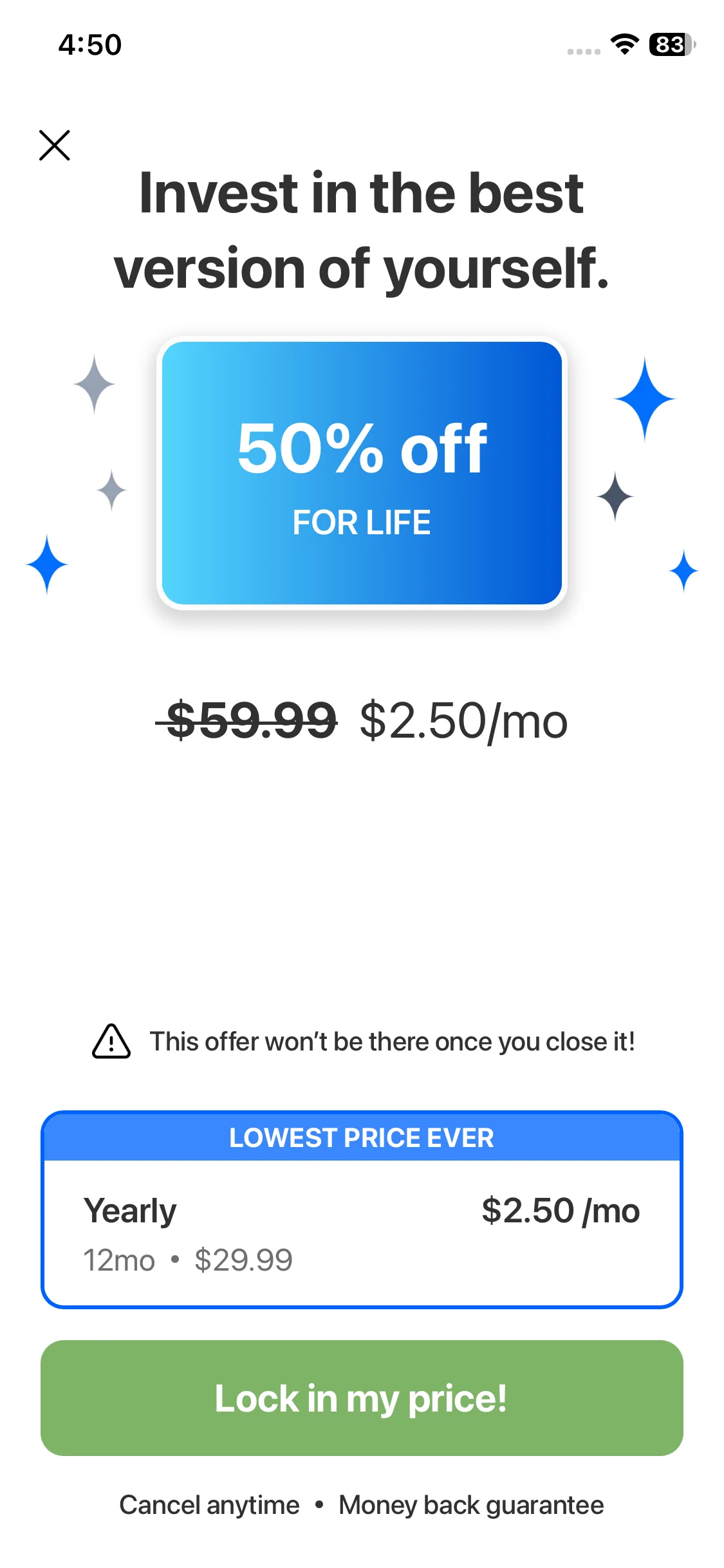Tap the 50% off FOR LIFE banner

362,473
